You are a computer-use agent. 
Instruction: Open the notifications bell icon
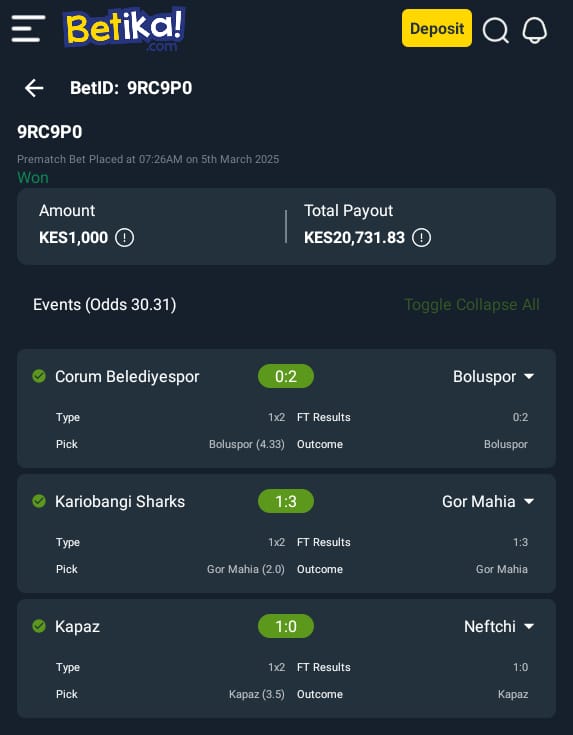tap(535, 30)
